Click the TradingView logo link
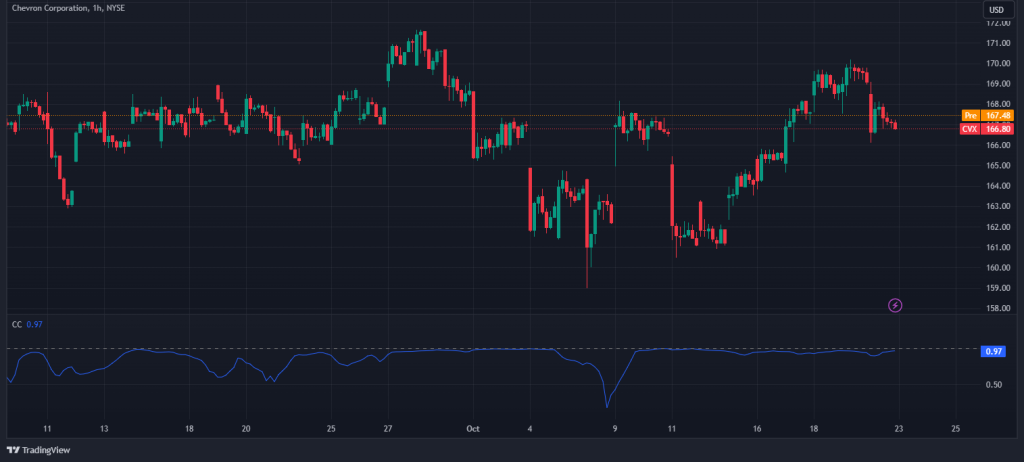The width and height of the screenshot is (1024, 462). (39, 450)
